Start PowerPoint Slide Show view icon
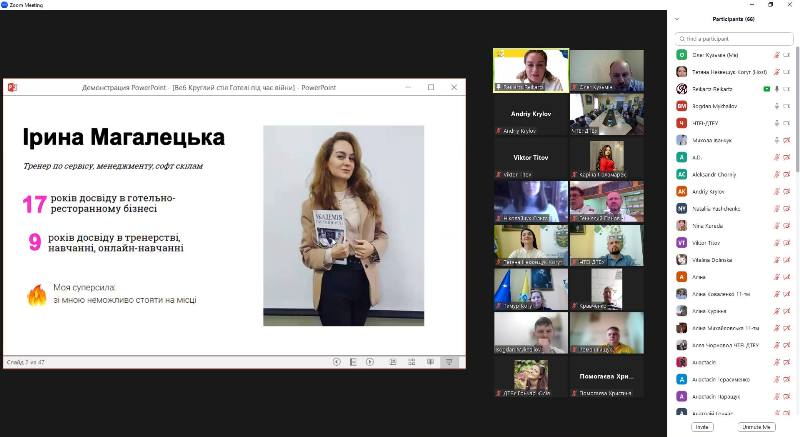This screenshot has width=800, height=437. [449, 362]
